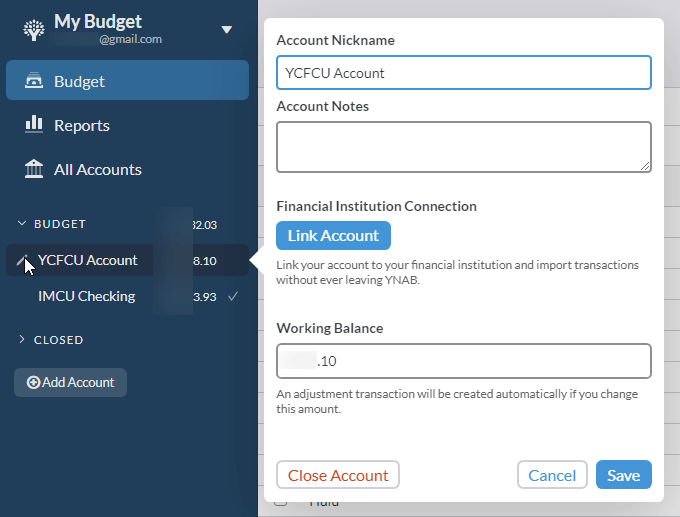Click the YNAB tree logo icon
This screenshot has width=680, height=517.
click(33, 30)
